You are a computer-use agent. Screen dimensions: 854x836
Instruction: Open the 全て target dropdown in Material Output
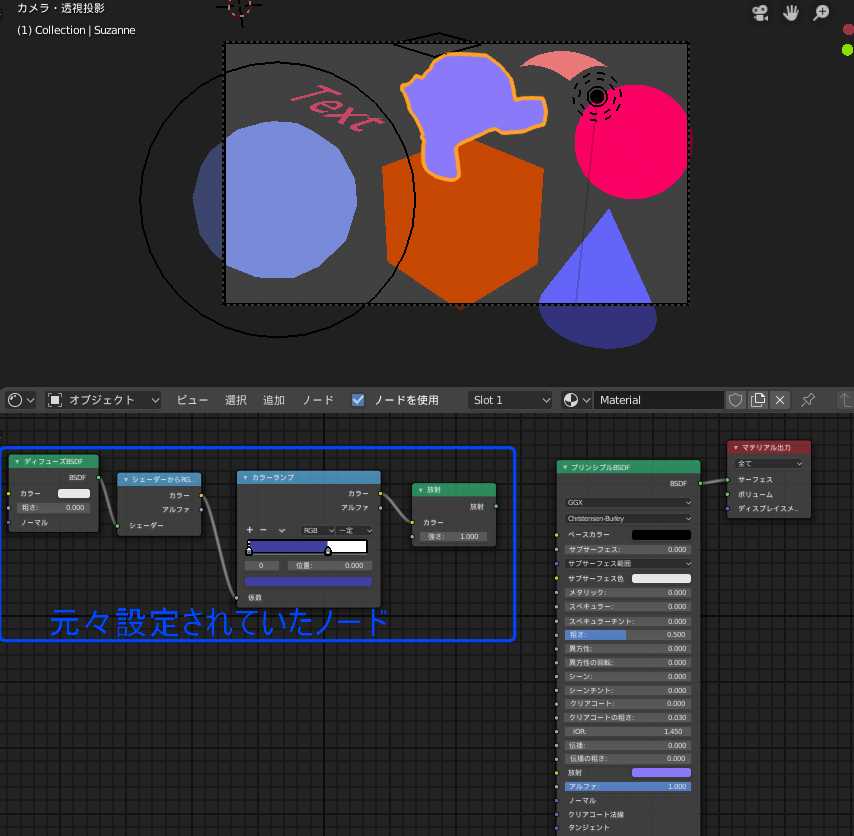(x=769, y=463)
